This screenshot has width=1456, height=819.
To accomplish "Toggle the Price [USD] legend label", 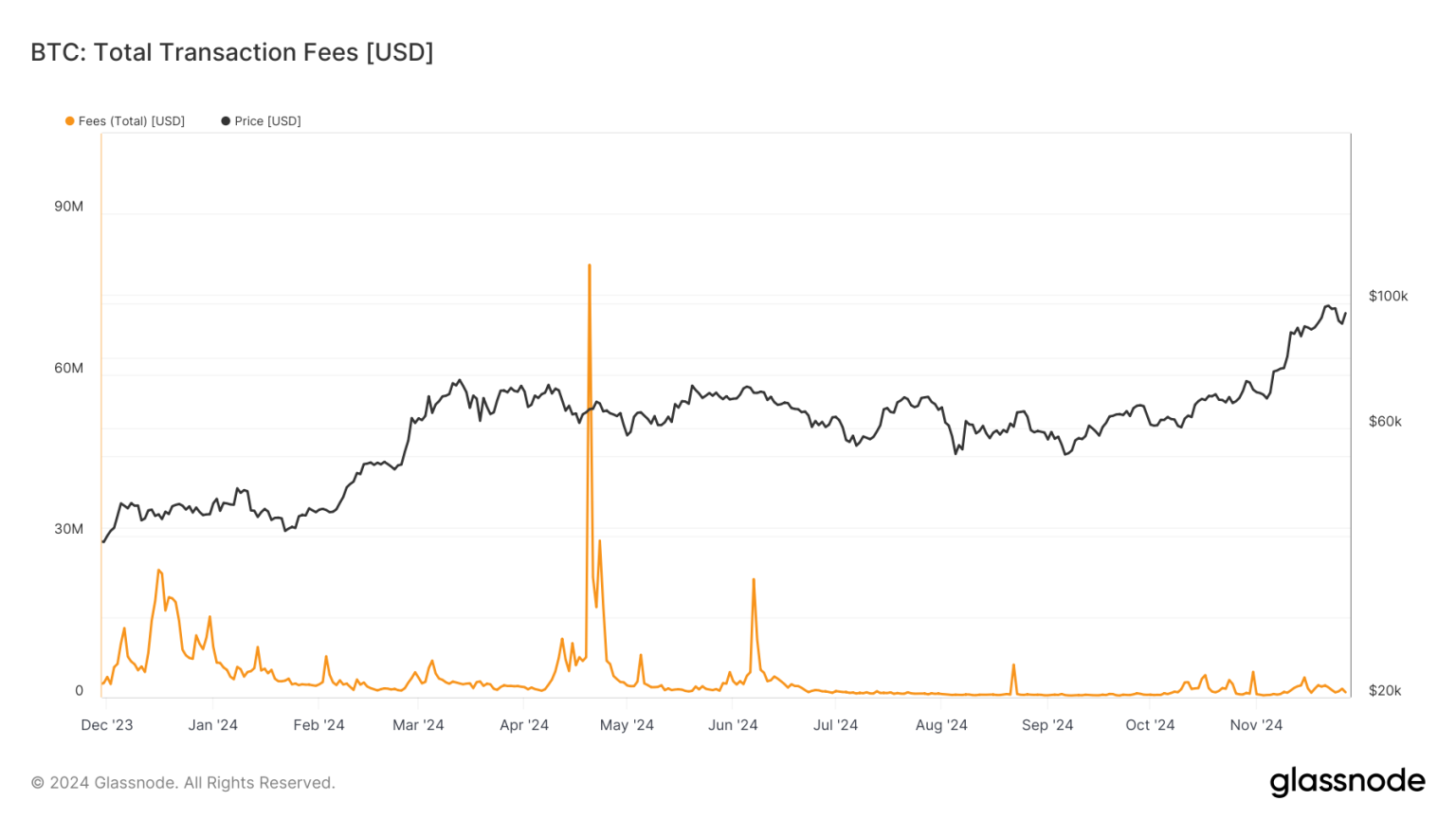I will click(267, 121).
